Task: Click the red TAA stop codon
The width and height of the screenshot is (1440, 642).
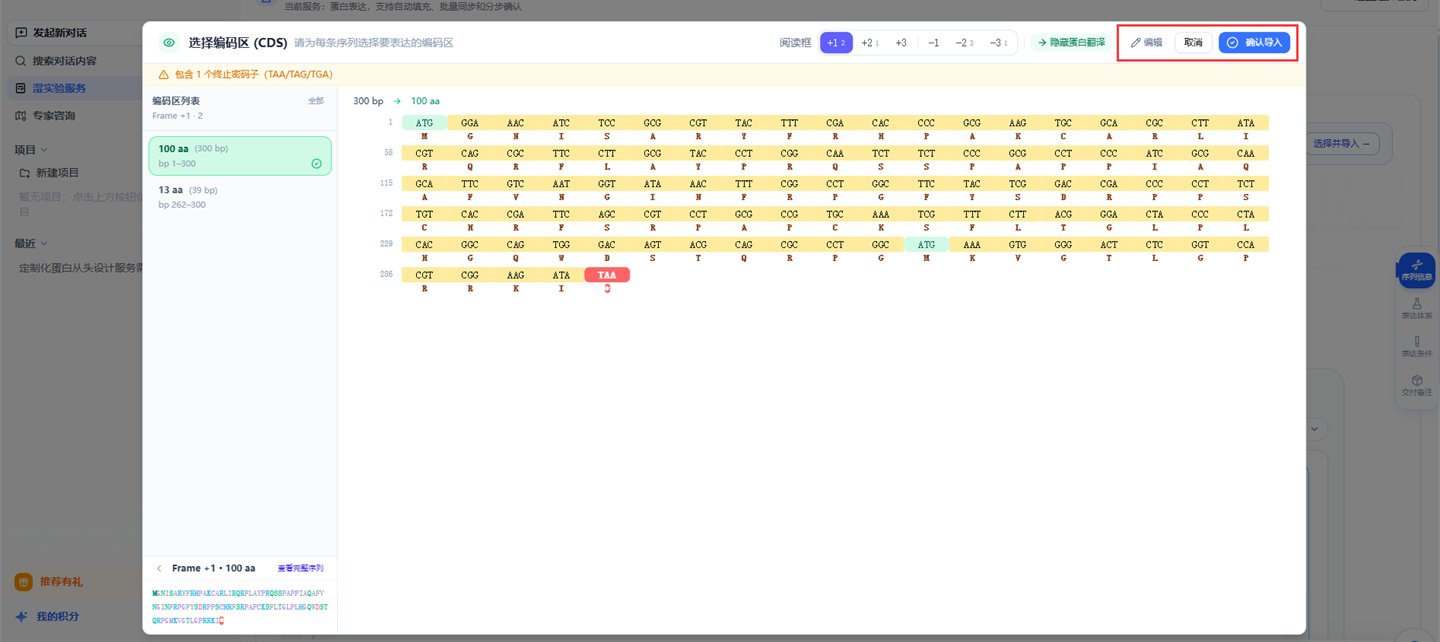Action: click(x=607, y=275)
